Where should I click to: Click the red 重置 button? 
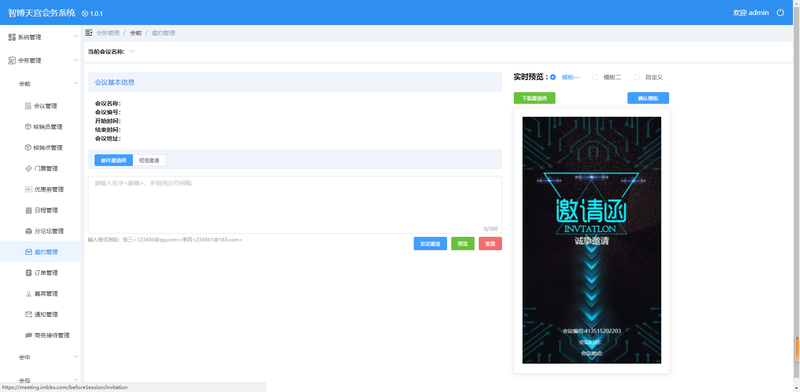point(490,244)
